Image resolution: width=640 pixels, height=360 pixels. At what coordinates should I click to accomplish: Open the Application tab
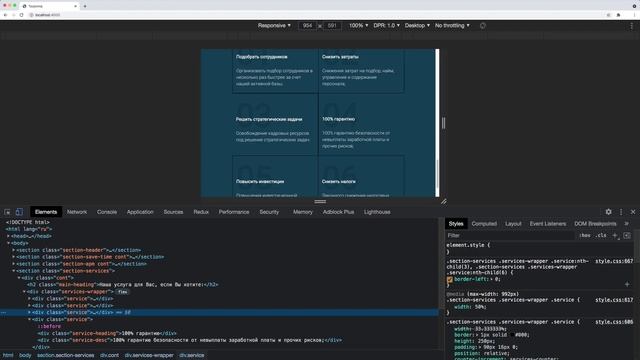[140, 212]
